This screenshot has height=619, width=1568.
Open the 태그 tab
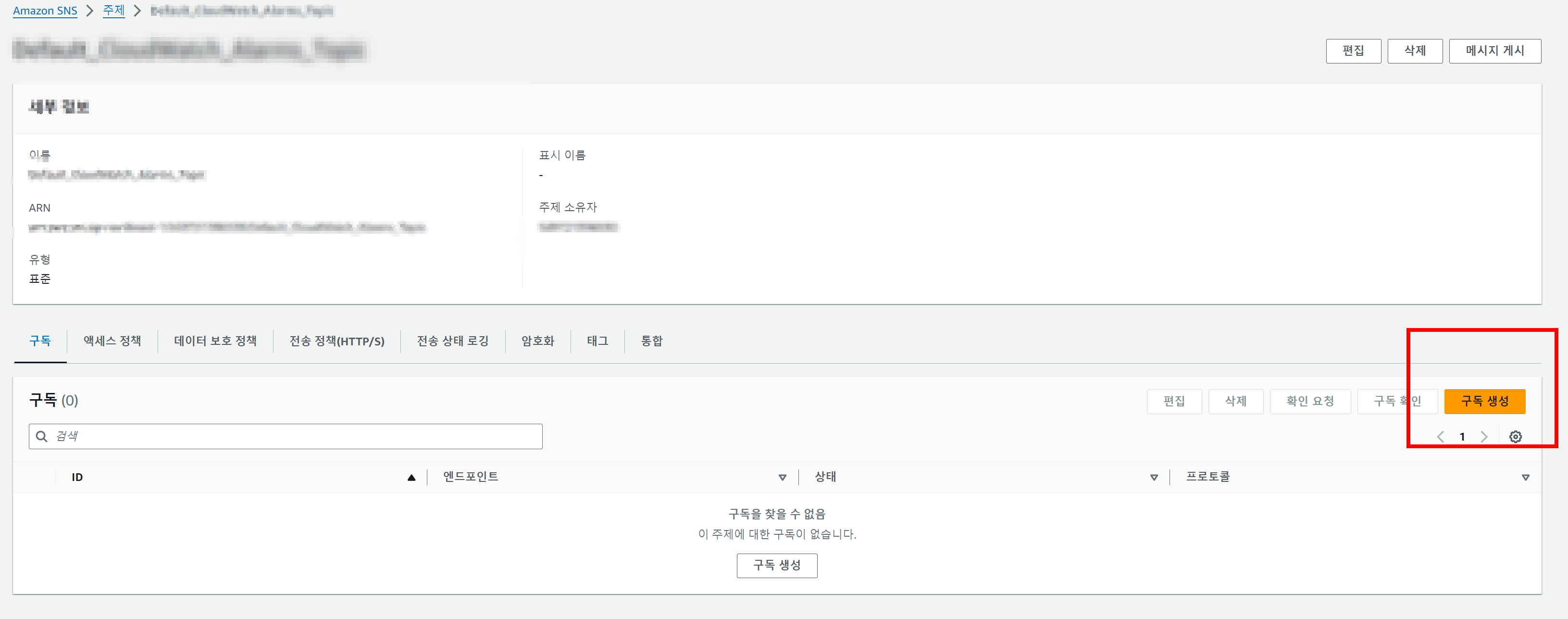tap(597, 341)
